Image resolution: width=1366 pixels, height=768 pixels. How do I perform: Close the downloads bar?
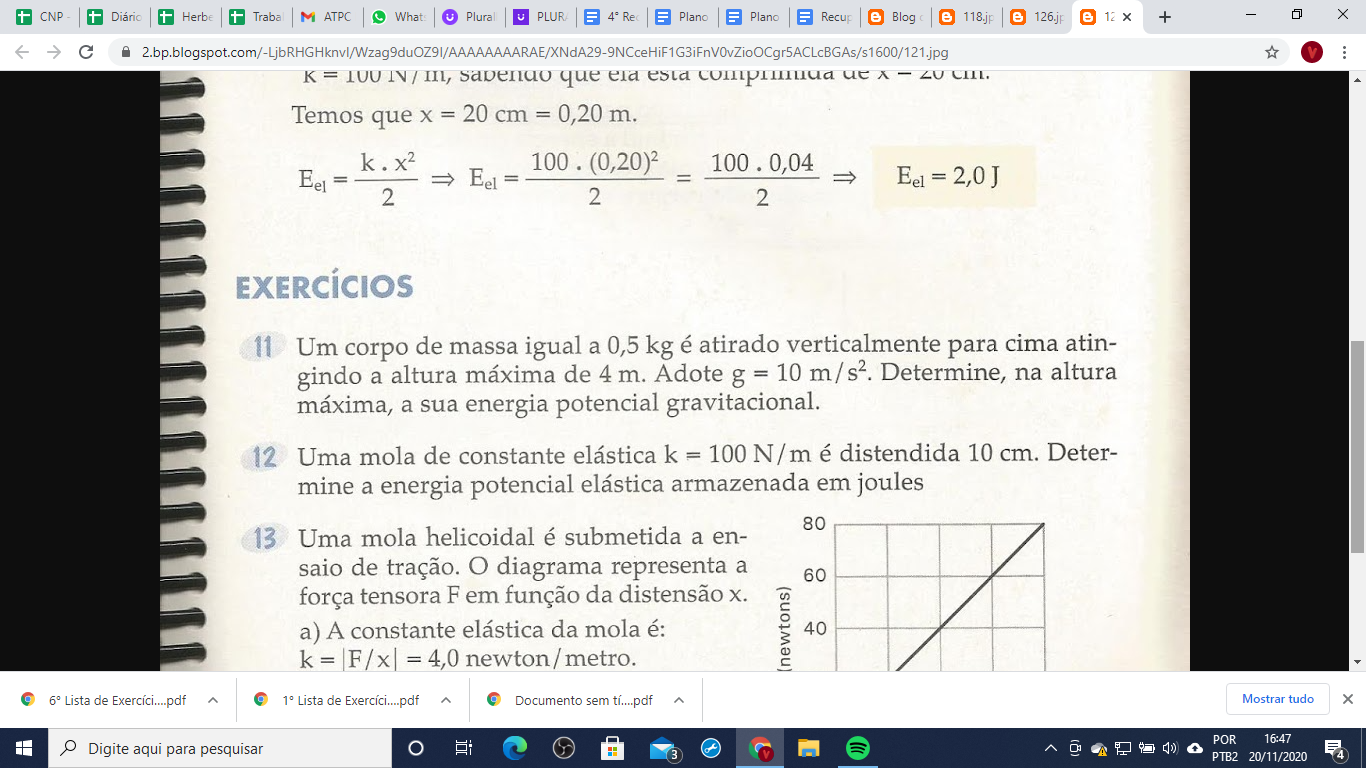[x=1347, y=699]
